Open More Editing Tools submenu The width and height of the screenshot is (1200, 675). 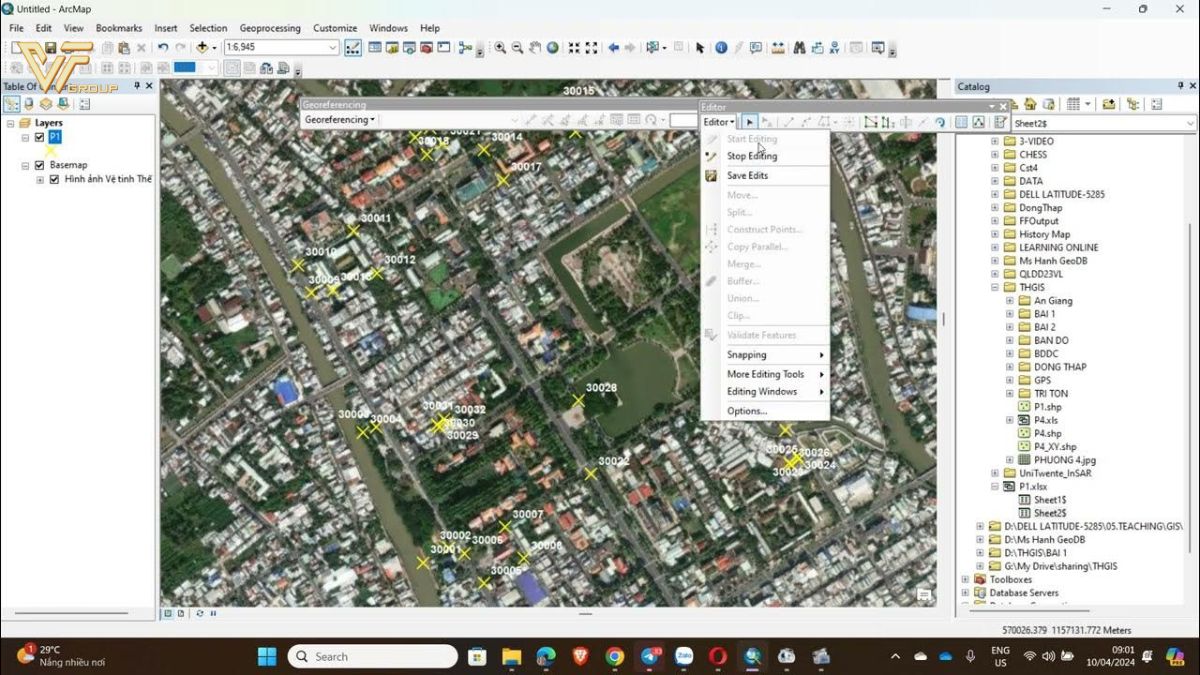pyautogui.click(x=765, y=374)
